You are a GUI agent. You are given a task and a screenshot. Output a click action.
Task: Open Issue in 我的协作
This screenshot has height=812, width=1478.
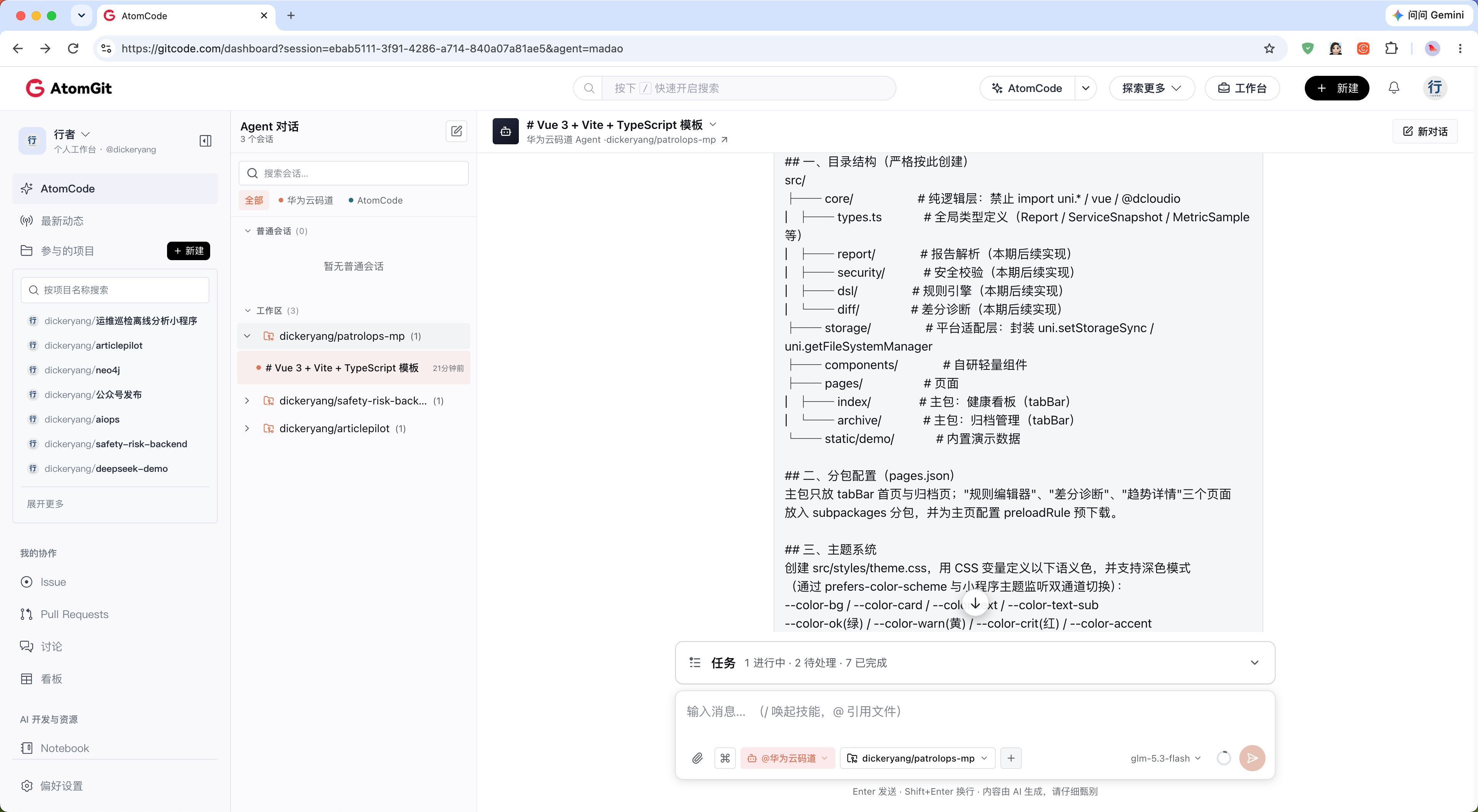pyautogui.click(x=53, y=582)
